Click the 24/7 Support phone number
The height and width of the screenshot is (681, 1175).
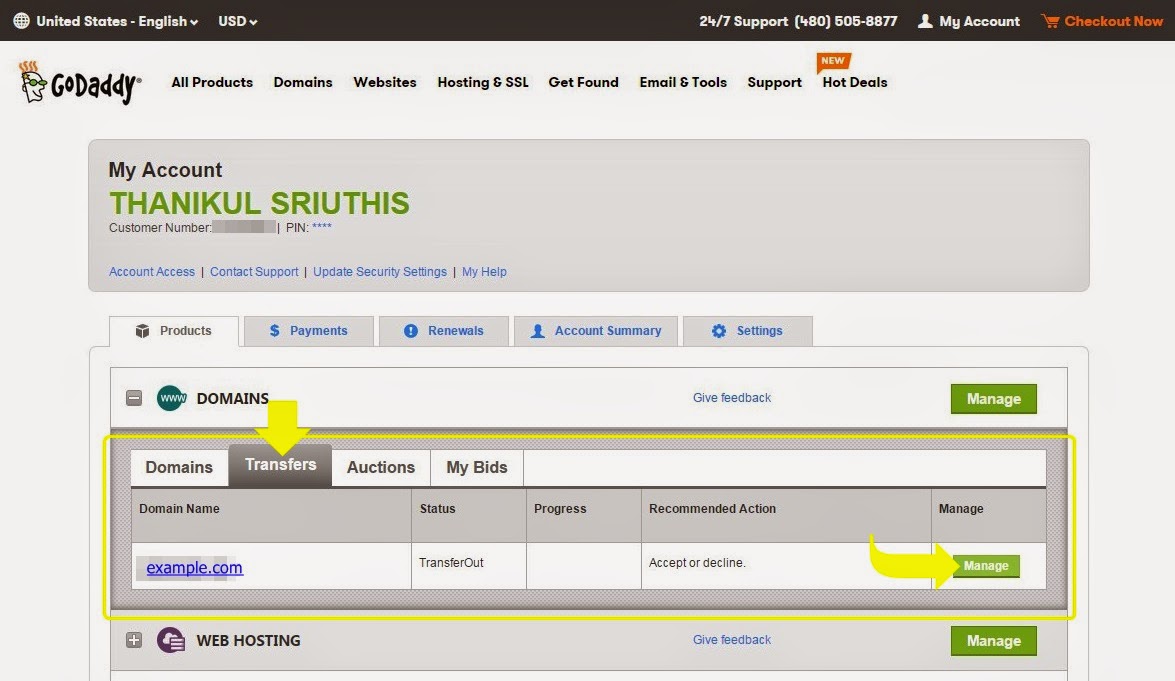coord(846,21)
